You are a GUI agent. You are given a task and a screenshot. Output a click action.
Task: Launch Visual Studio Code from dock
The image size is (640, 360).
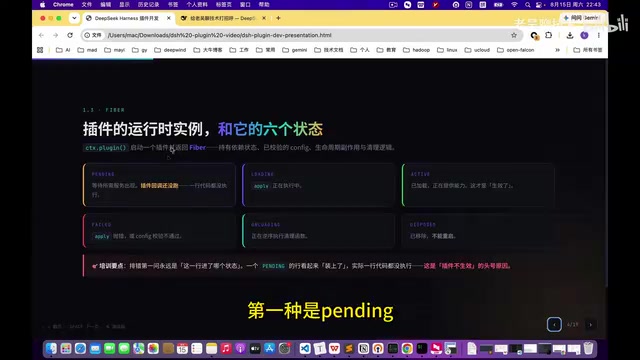(305, 348)
